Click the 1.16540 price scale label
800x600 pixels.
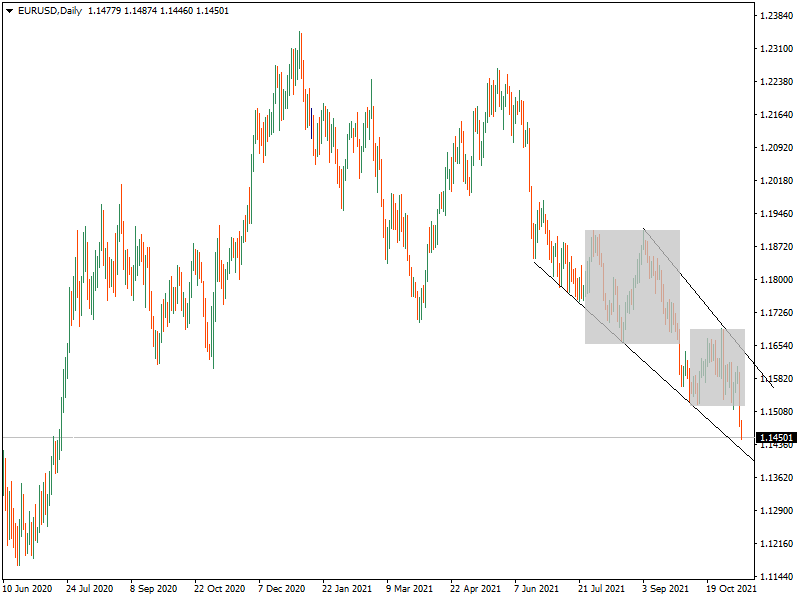click(777, 345)
